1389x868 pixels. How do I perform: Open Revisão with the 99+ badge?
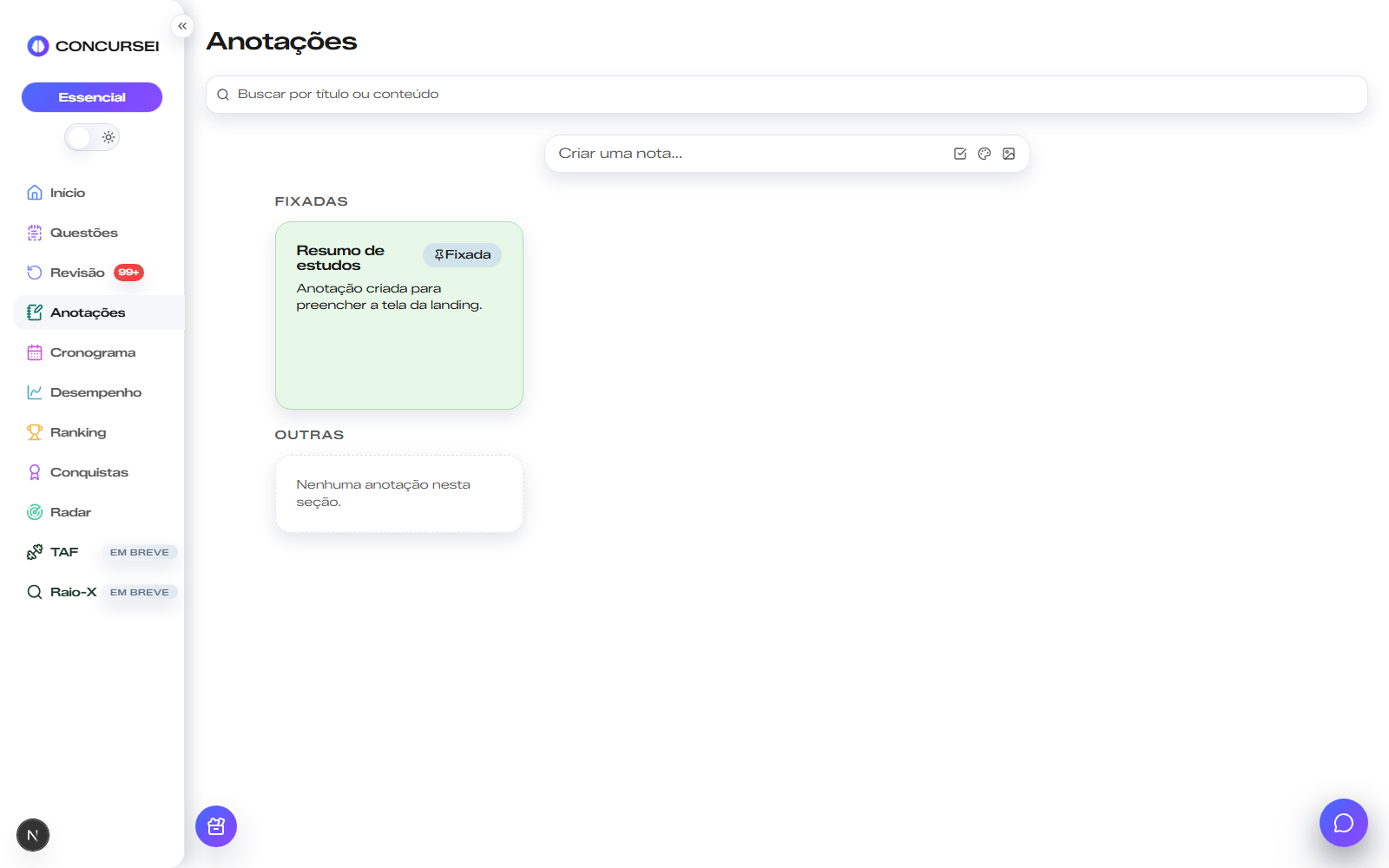(x=77, y=273)
